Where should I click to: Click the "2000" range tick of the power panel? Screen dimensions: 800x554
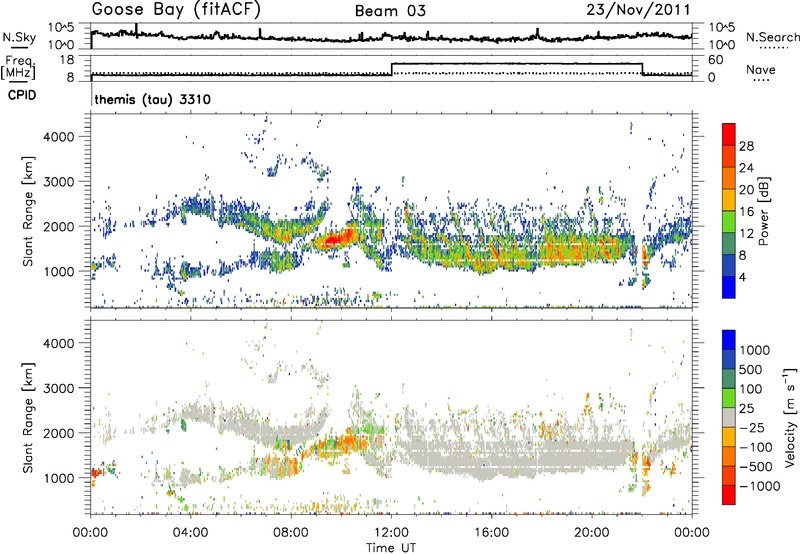tap(59, 226)
